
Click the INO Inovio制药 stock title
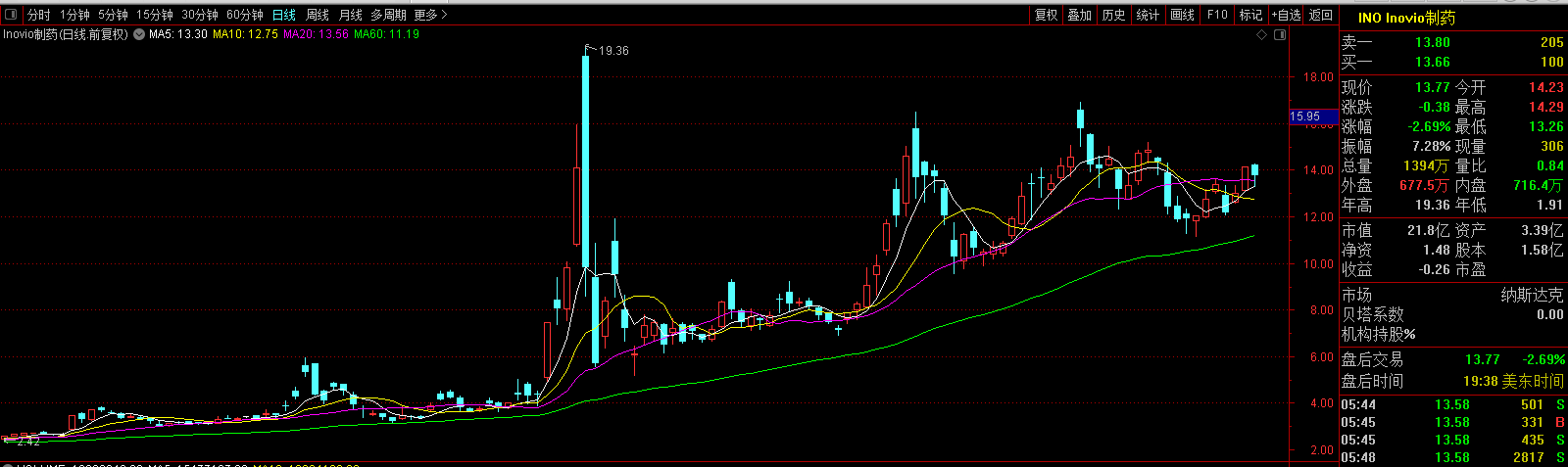(x=1406, y=18)
